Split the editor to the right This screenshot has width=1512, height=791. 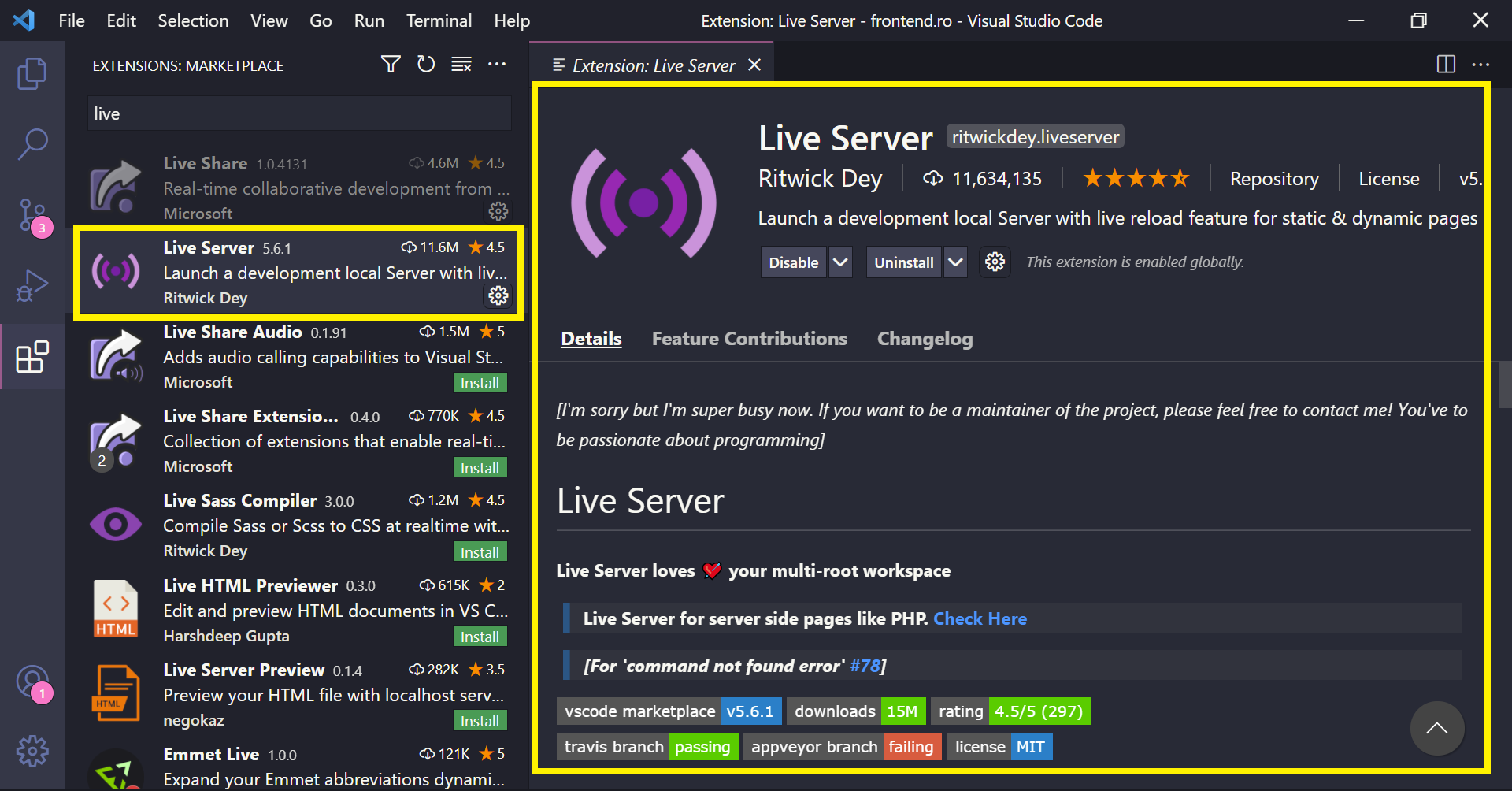pos(1446,65)
